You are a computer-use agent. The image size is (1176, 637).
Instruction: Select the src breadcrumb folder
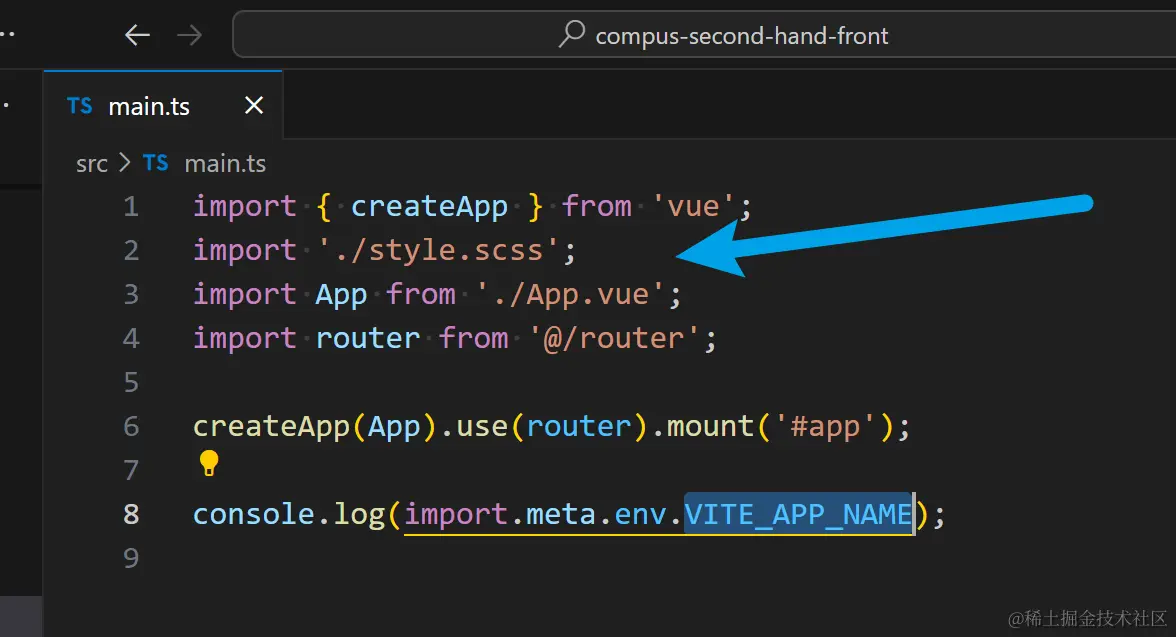(92, 164)
